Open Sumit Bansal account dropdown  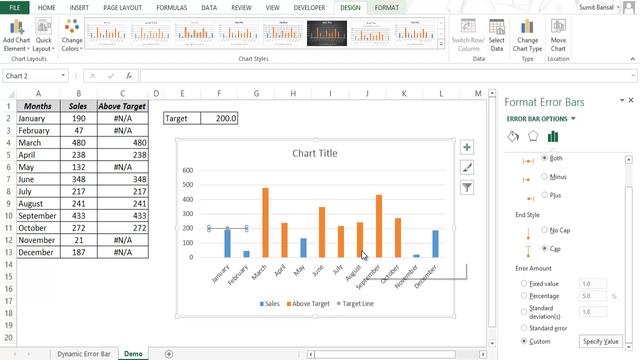618,7
